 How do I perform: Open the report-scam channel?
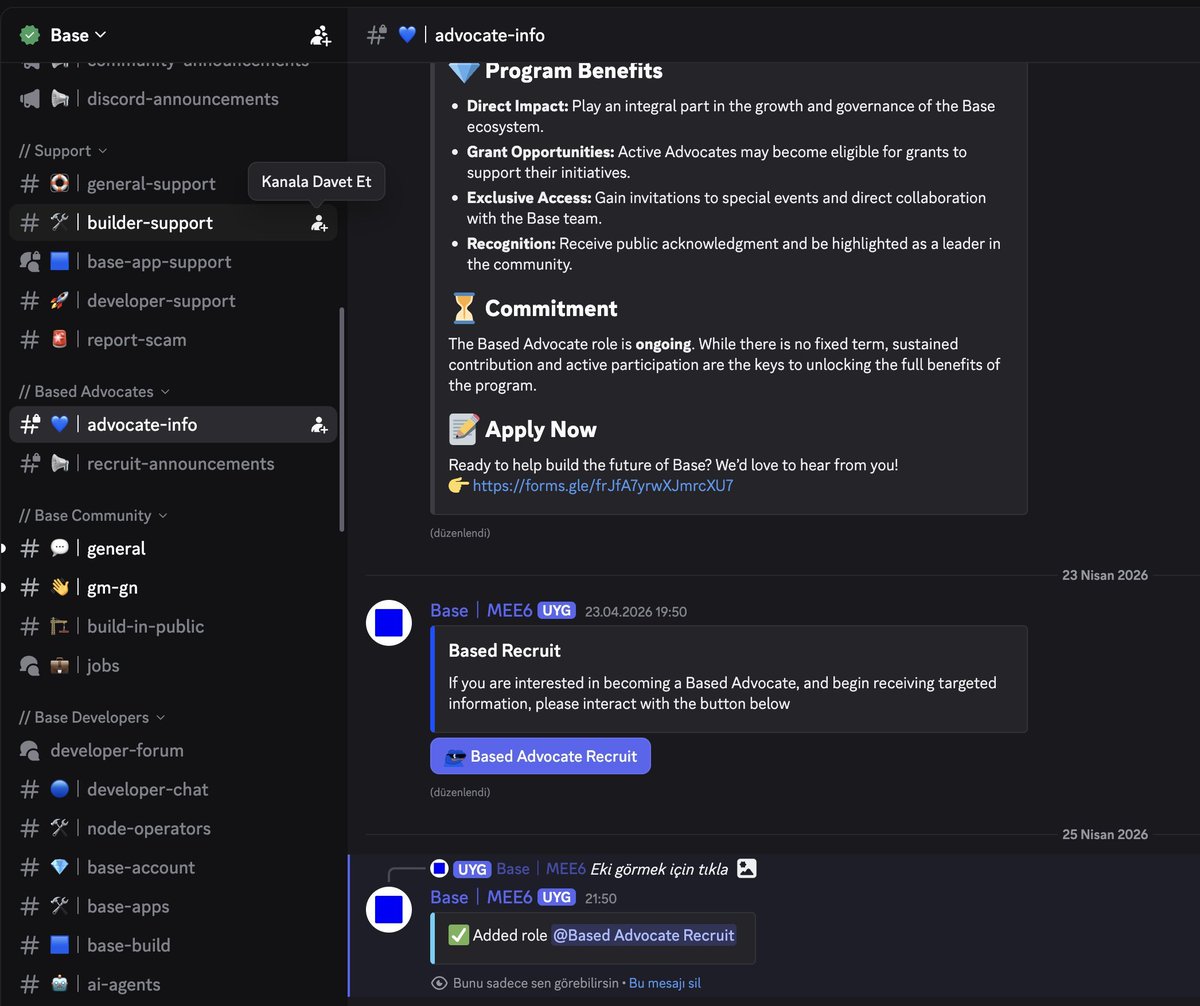173,340
